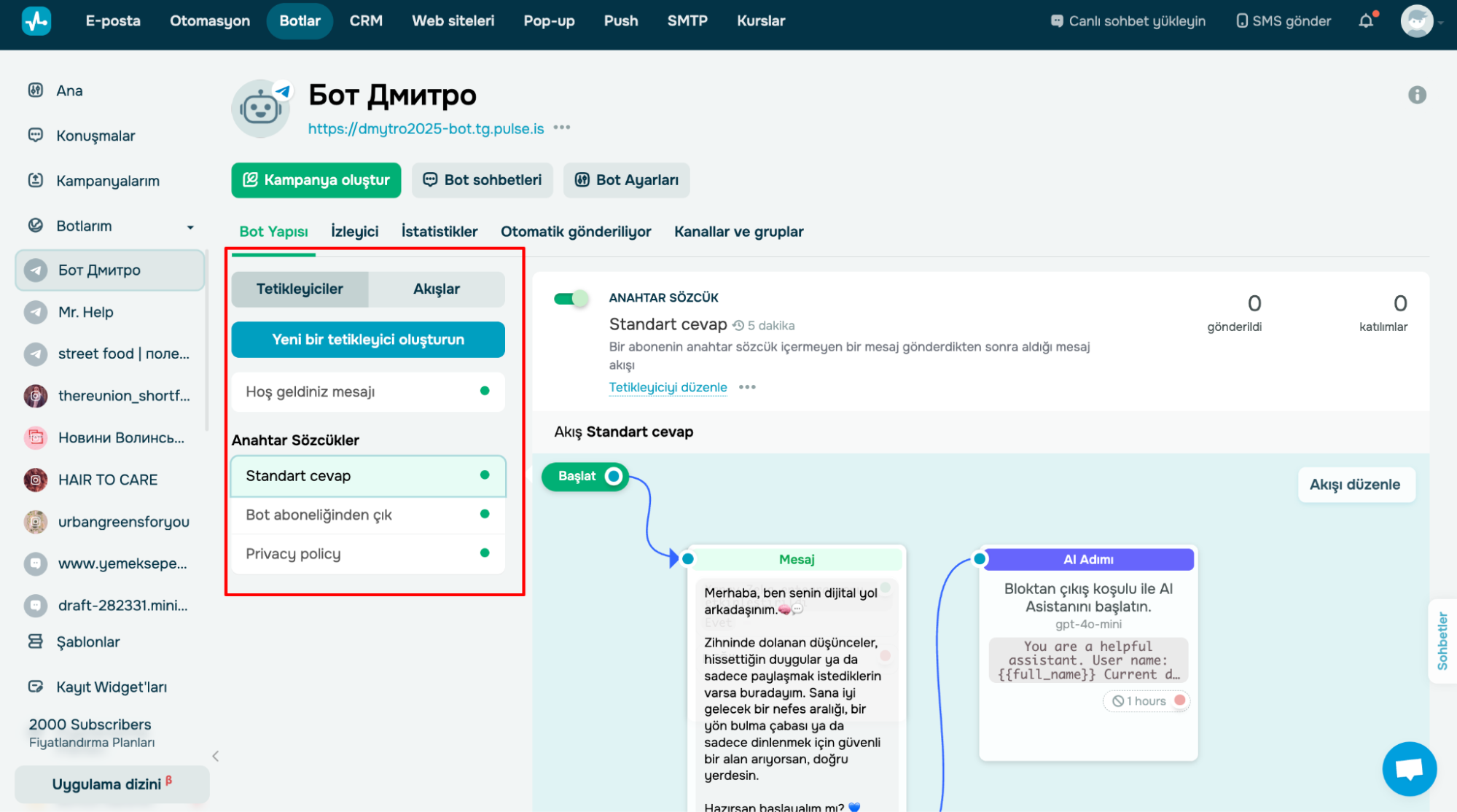1457x812 pixels.
Task: Click the SendPulse logo icon
Action: pyautogui.click(x=36, y=20)
